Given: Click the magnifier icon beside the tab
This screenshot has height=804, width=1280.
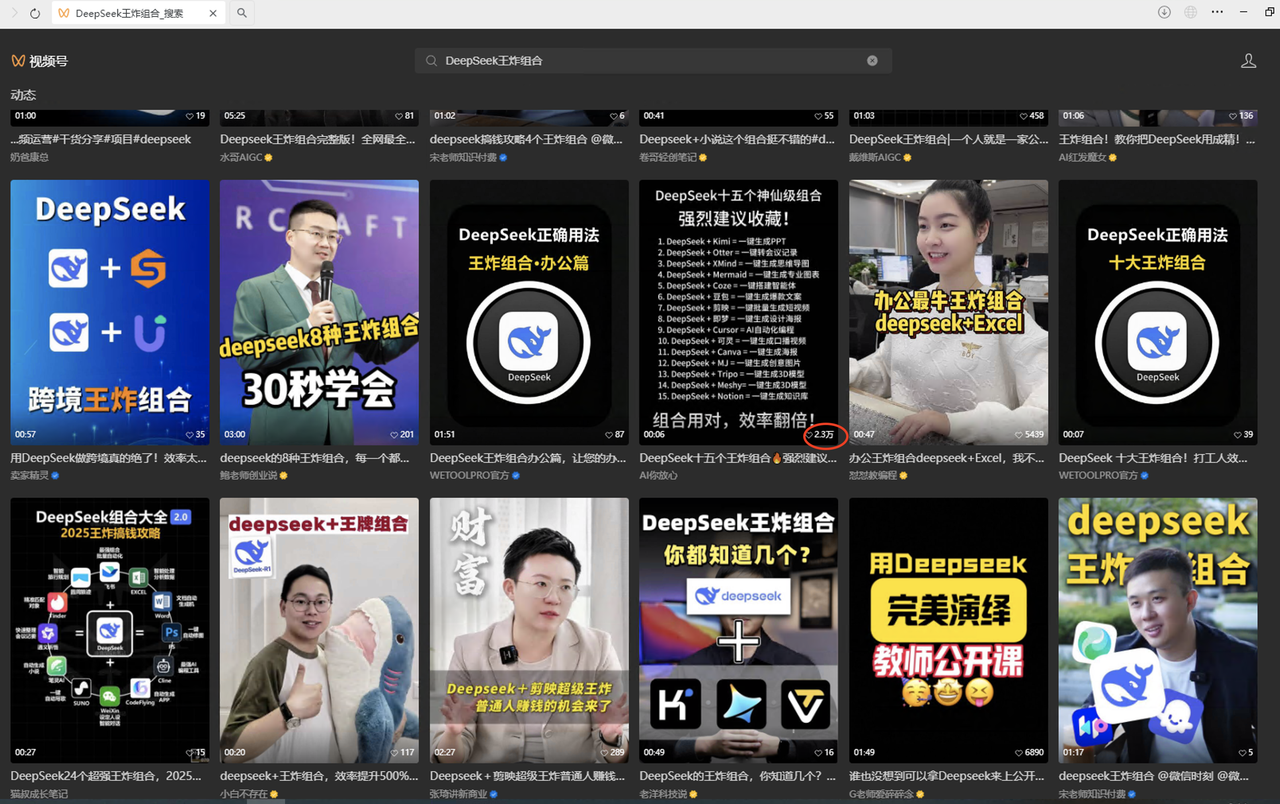Looking at the screenshot, I should [x=242, y=13].
